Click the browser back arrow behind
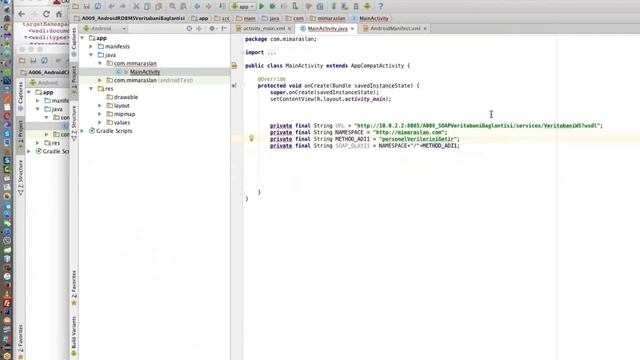The height and width of the screenshot is (360, 640). [x=22, y=14]
